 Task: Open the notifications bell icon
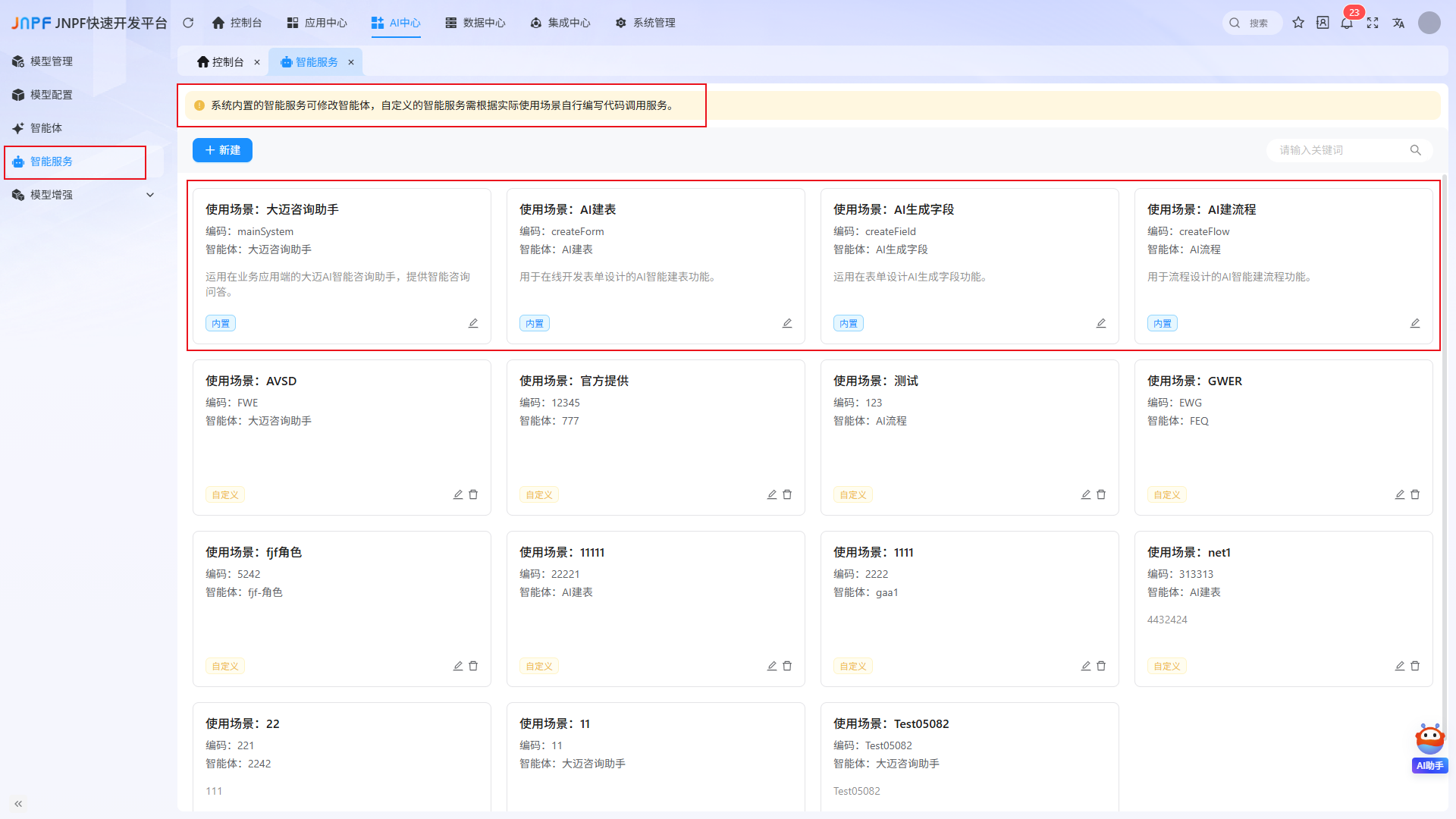click(x=1347, y=23)
